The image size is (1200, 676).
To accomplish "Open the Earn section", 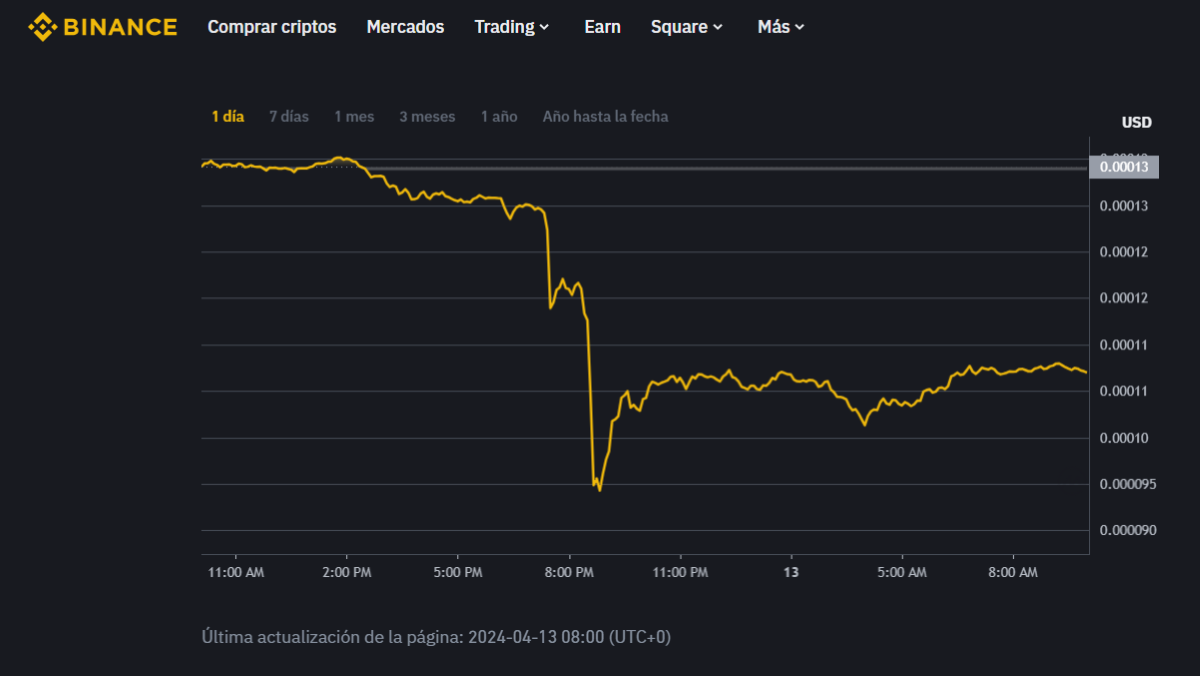I will click(x=602, y=27).
